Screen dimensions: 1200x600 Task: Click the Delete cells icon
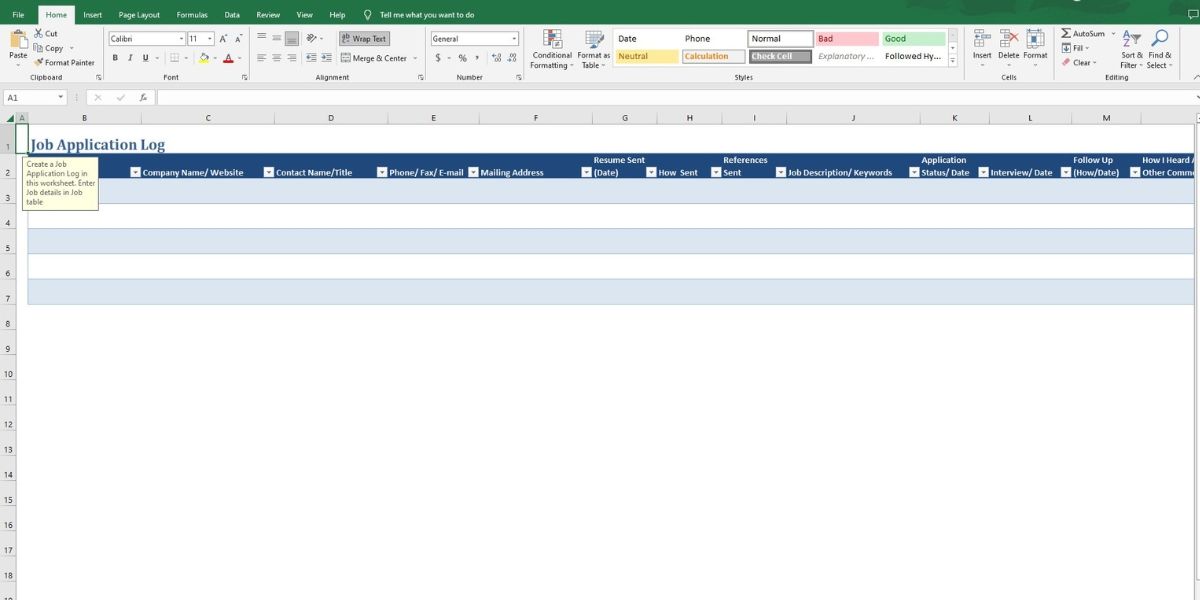pos(1008,40)
